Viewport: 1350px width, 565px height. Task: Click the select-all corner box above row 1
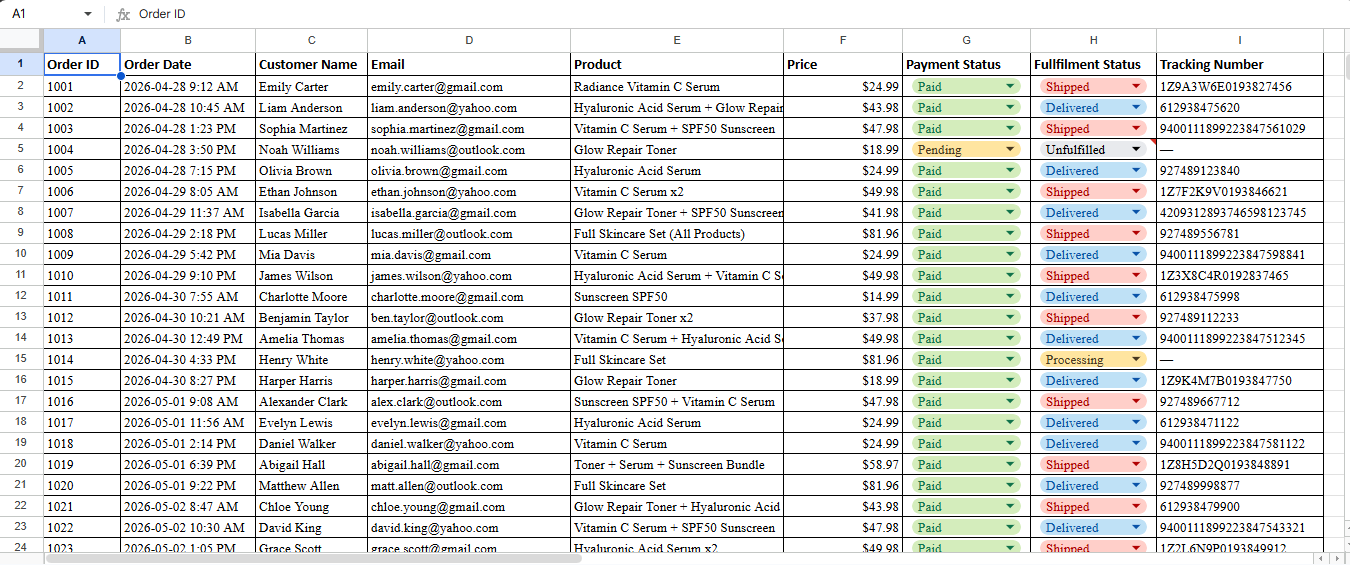tap(21, 40)
